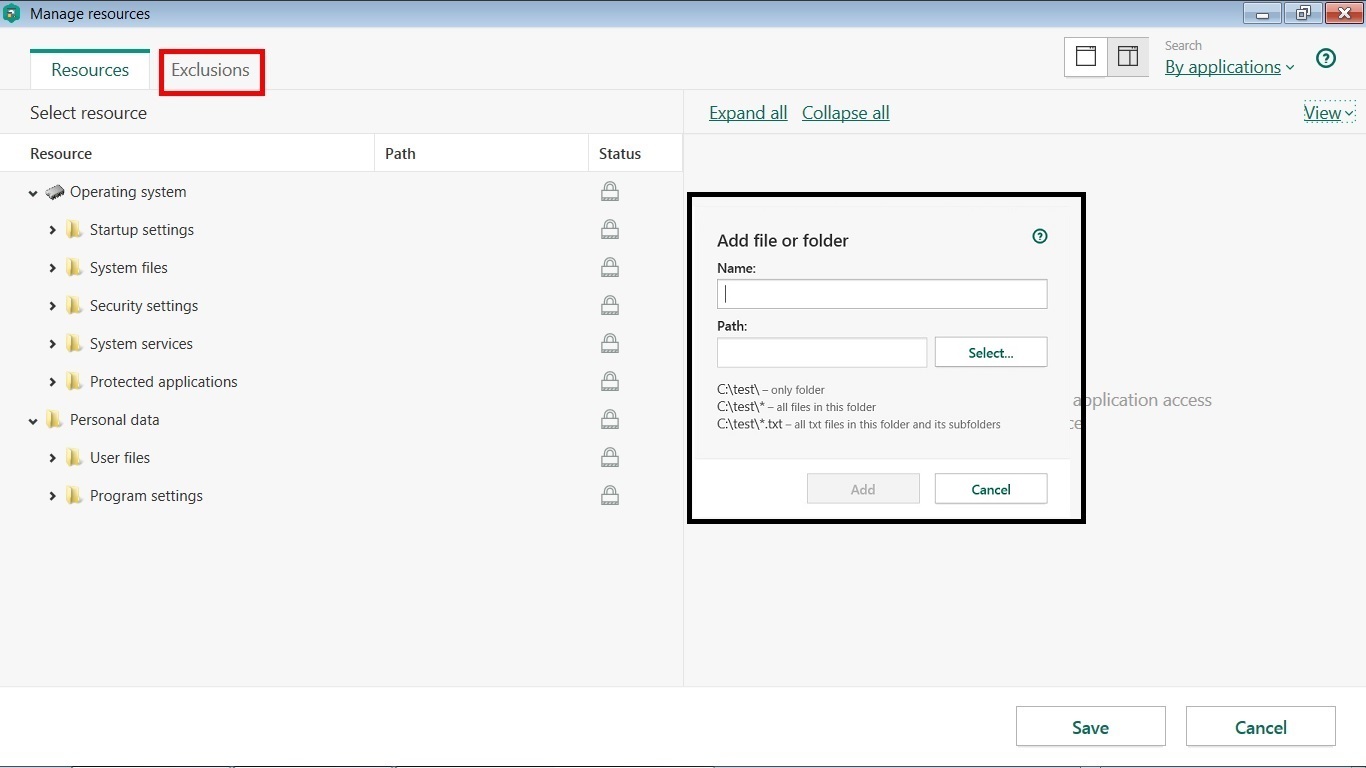The width and height of the screenshot is (1366, 768).
Task: Open help via top-right question mark icon
Action: (1326, 58)
